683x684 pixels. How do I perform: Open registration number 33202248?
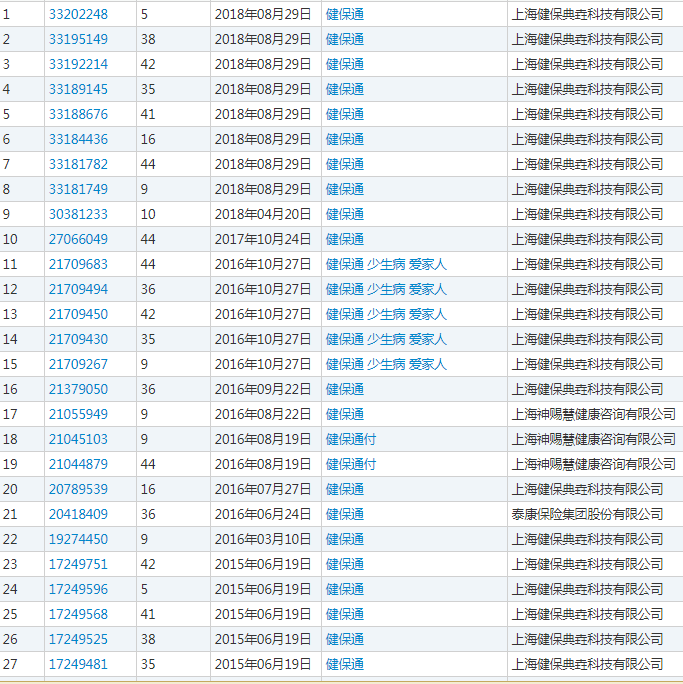tap(78, 14)
